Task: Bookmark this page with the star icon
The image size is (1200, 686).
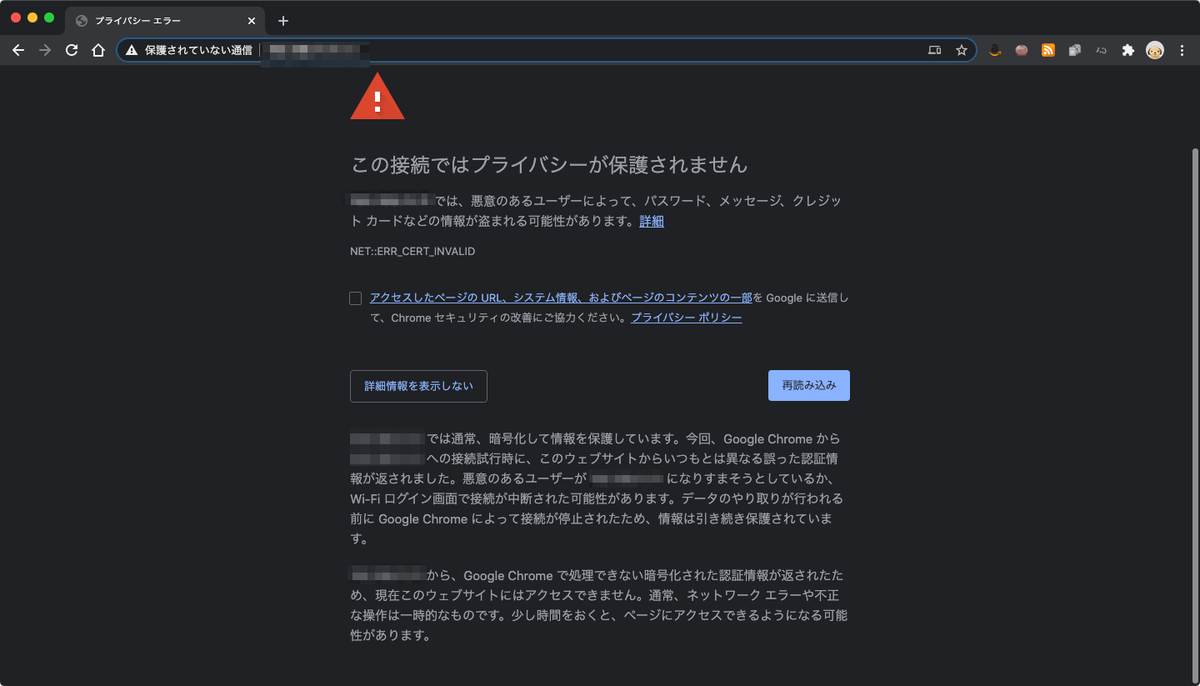Action: [961, 49]
